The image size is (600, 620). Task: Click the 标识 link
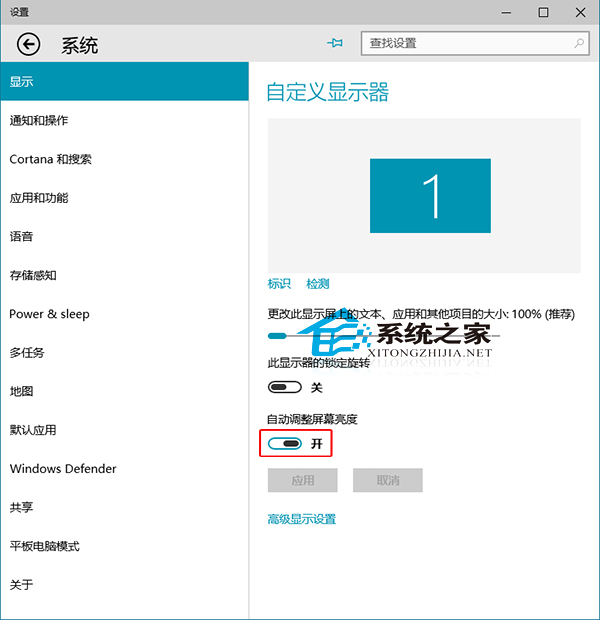pos(278,284)
